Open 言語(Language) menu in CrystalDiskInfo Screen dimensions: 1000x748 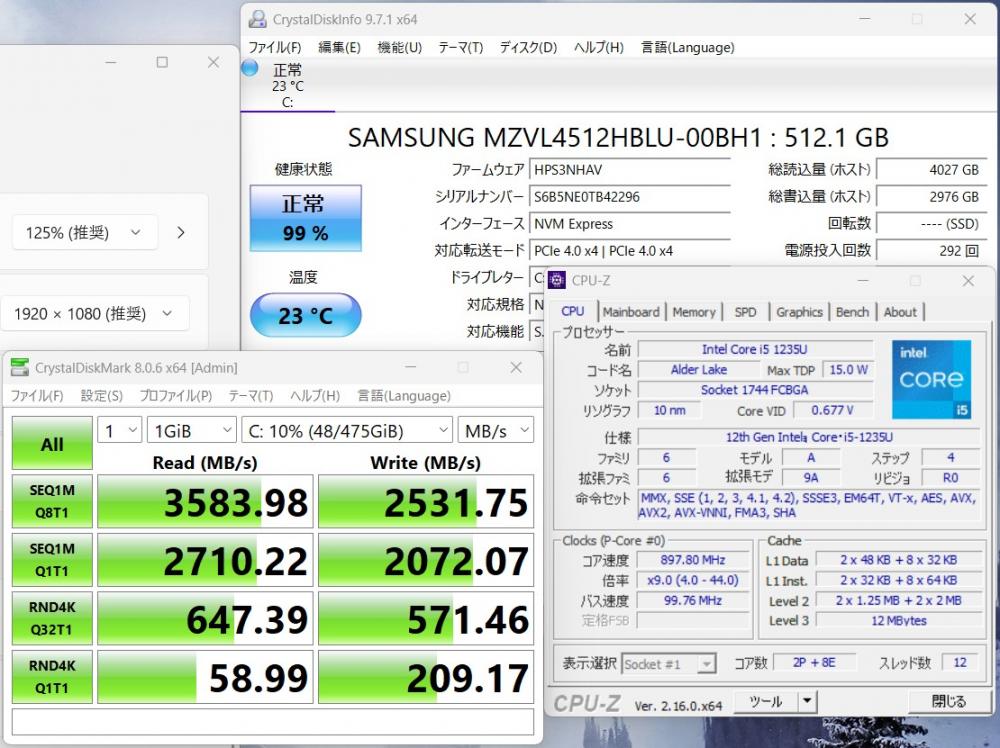(x=688, y=47)
